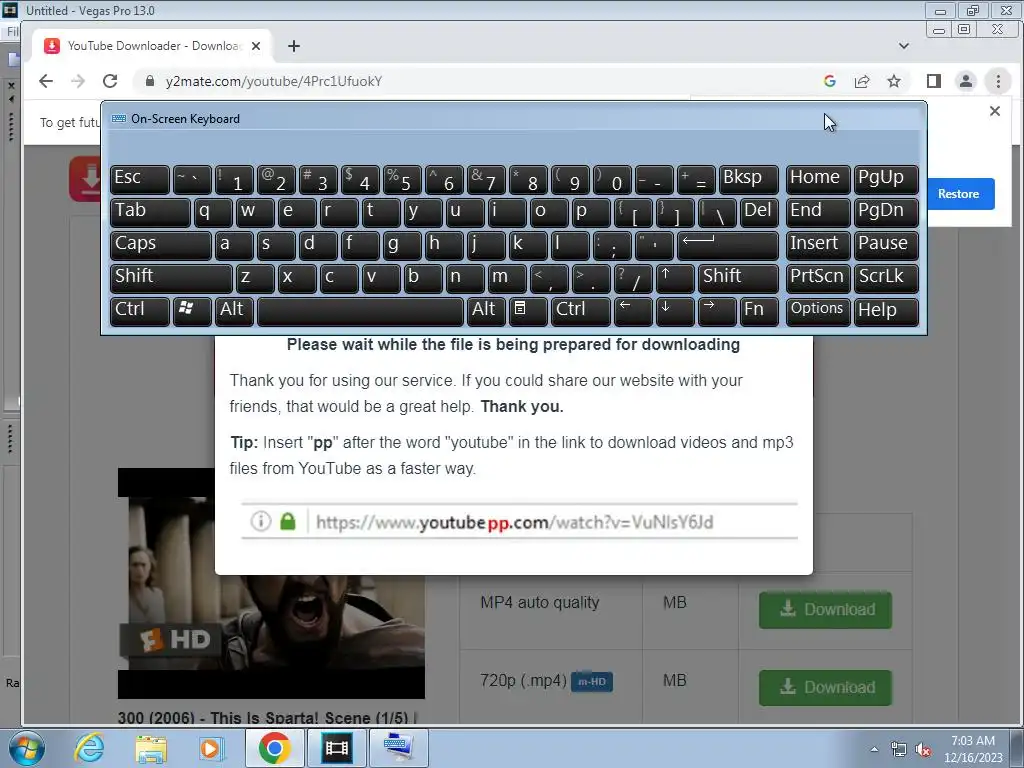Expand the tab search chevron
Image resolution: width=1024 pixels, height=768 pixels.
click(x=904, y=46)
